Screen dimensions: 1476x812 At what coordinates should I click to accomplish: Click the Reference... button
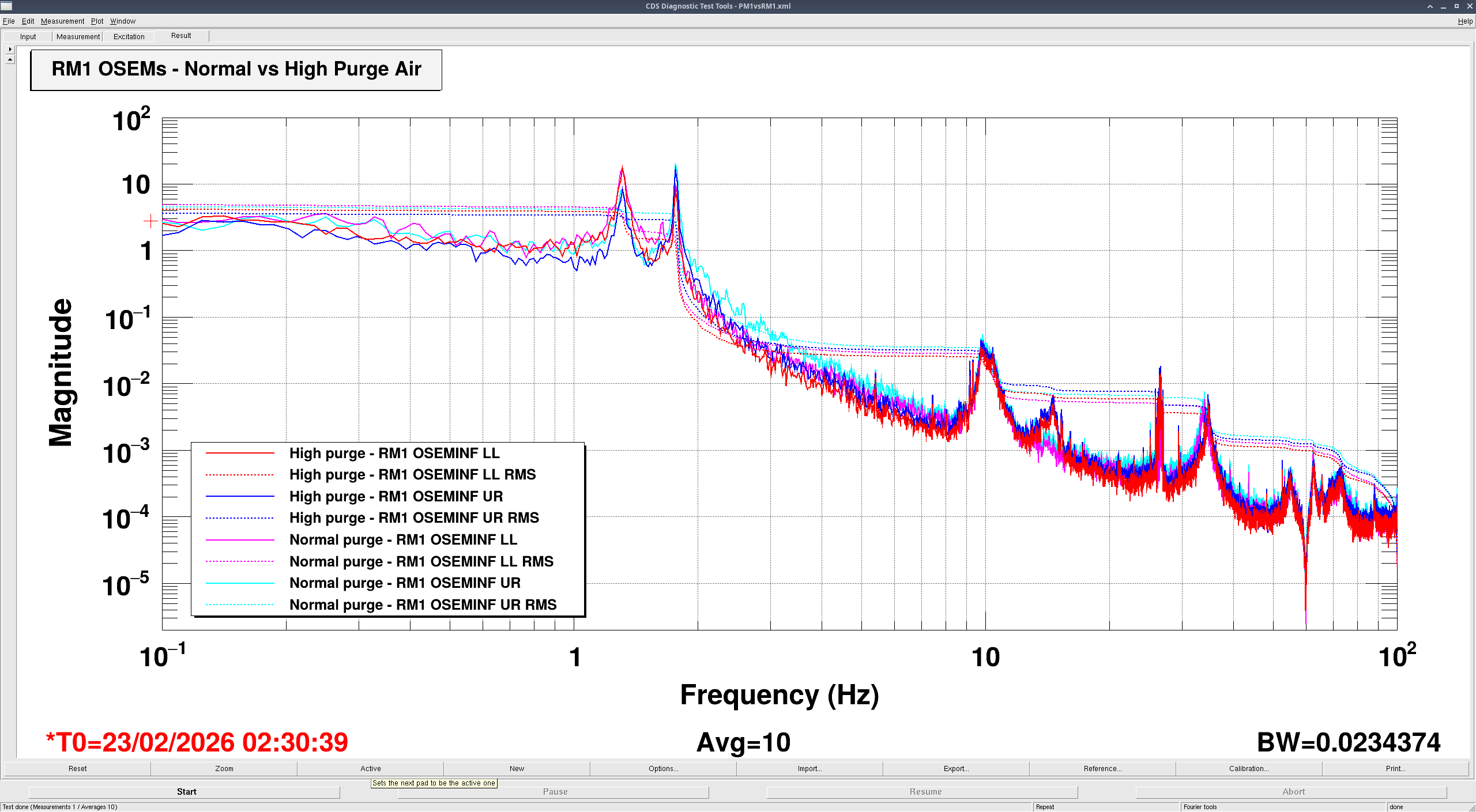[x=1102, y=768]
